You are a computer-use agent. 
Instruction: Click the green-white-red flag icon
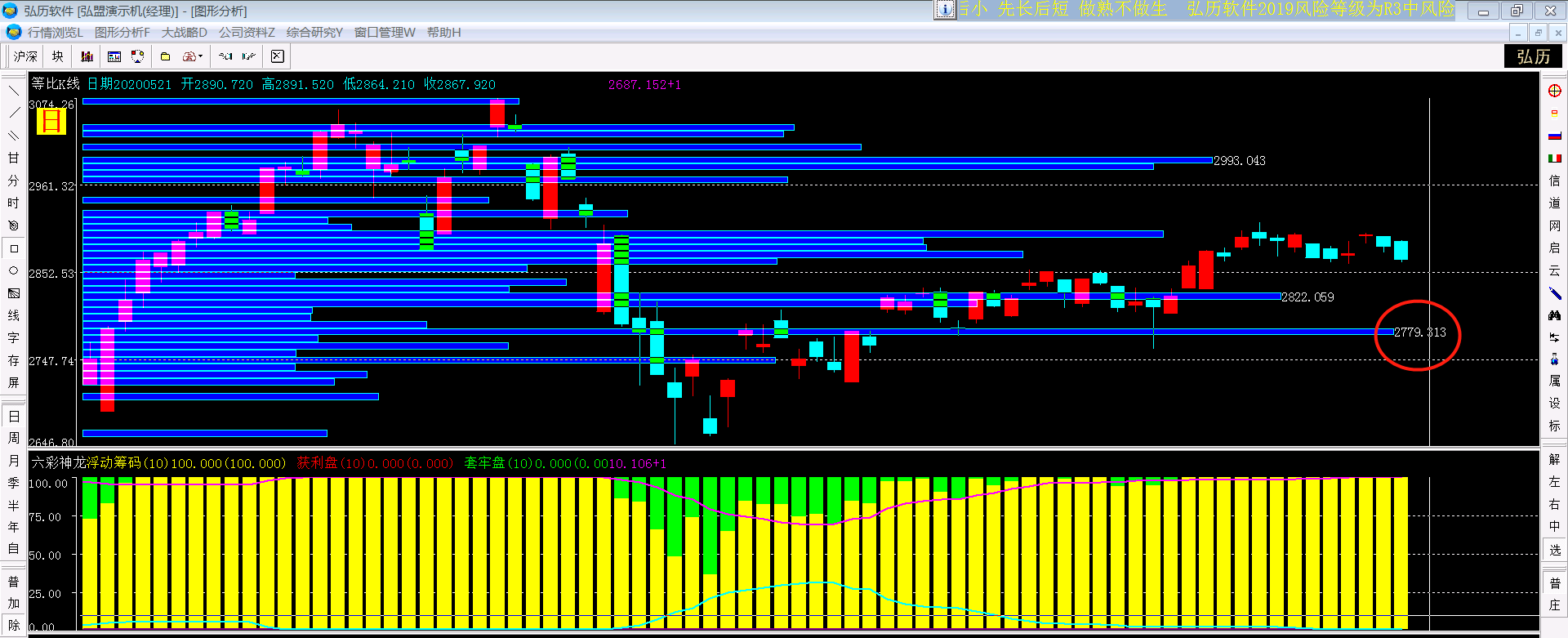click(x=1555, y=158)
